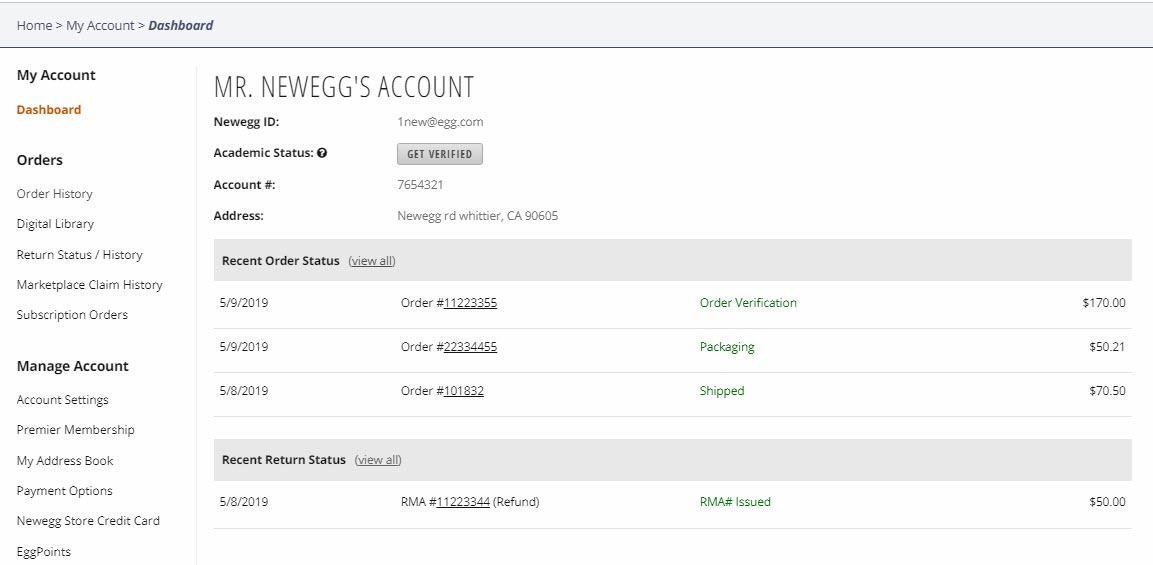Click the $50.00 refund amount
This screenshot has height=565, width=1153.
(1107, 502)
